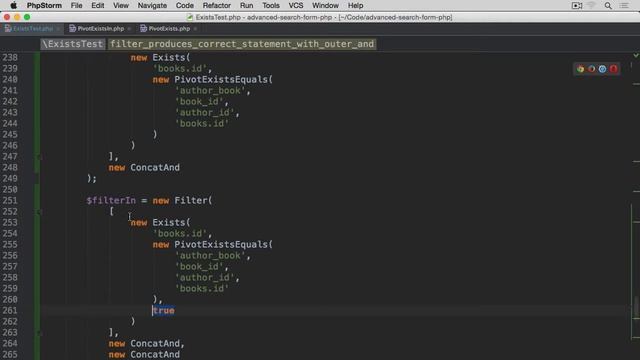Open the Help menu
Image resolution: width=640 pixels, height=360 pixels.
(x=356, y=6)
